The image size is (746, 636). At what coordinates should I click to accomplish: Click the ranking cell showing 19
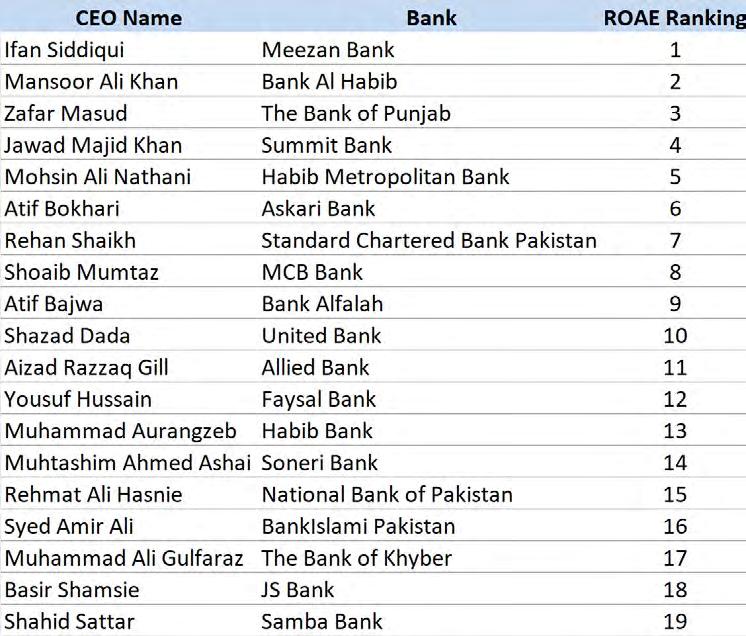(x=675, y=621)
